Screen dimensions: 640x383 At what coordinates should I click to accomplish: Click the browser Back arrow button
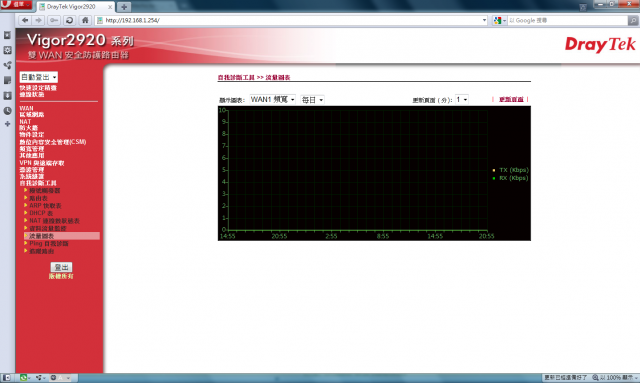[25, 20]
